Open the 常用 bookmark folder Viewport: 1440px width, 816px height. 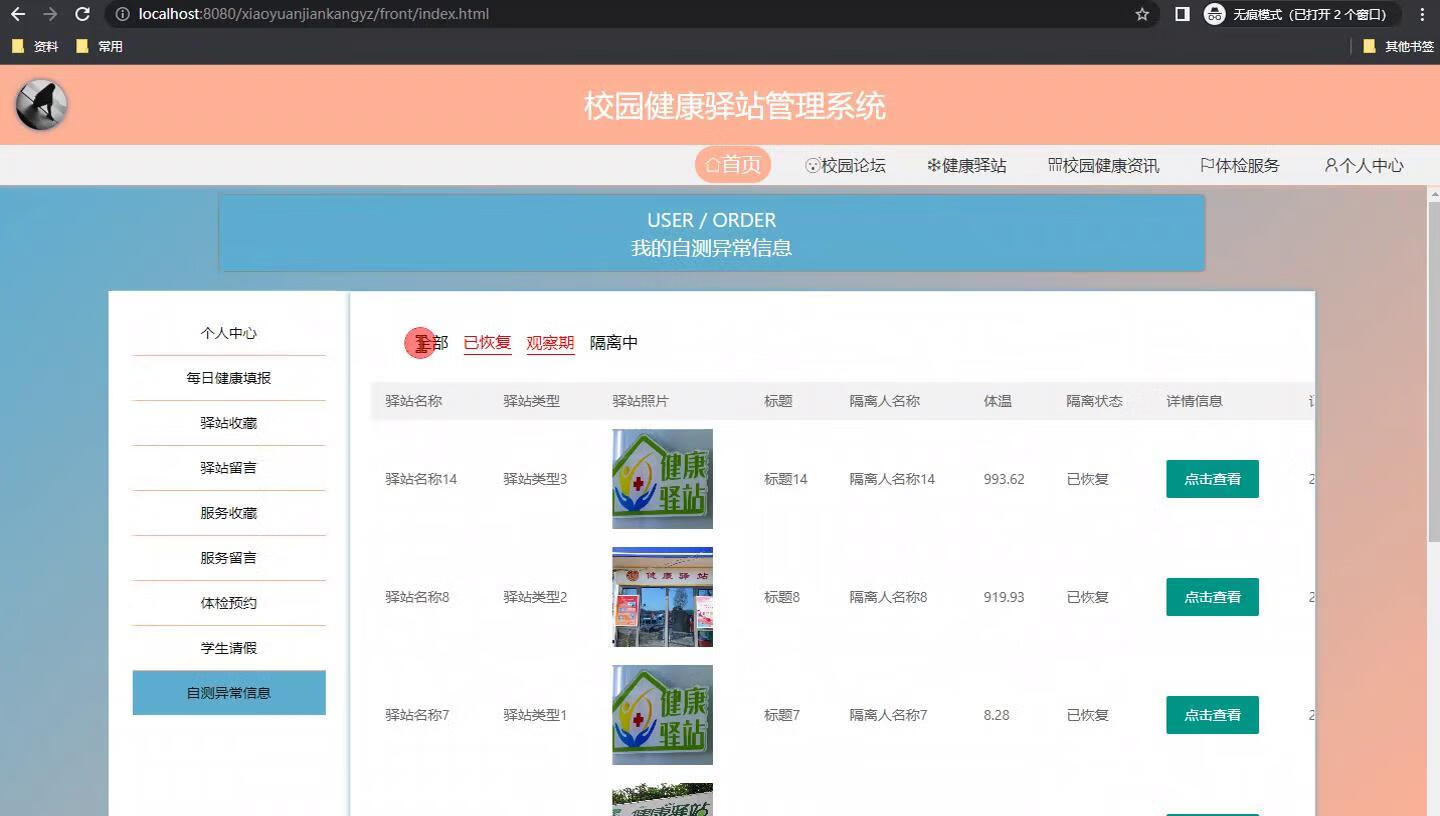tap(99, 46)
